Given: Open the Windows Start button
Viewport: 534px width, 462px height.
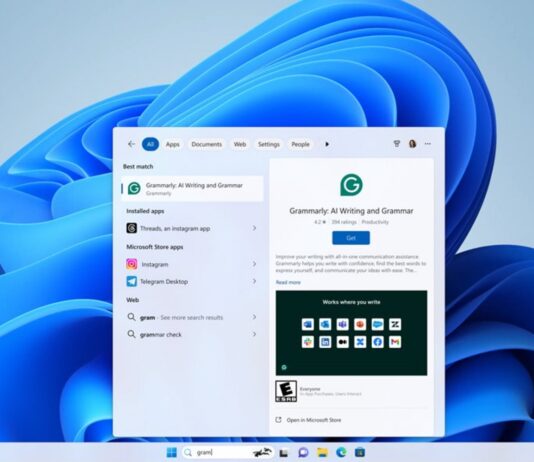Looking at the screenshot, I should tap(172, 452).
